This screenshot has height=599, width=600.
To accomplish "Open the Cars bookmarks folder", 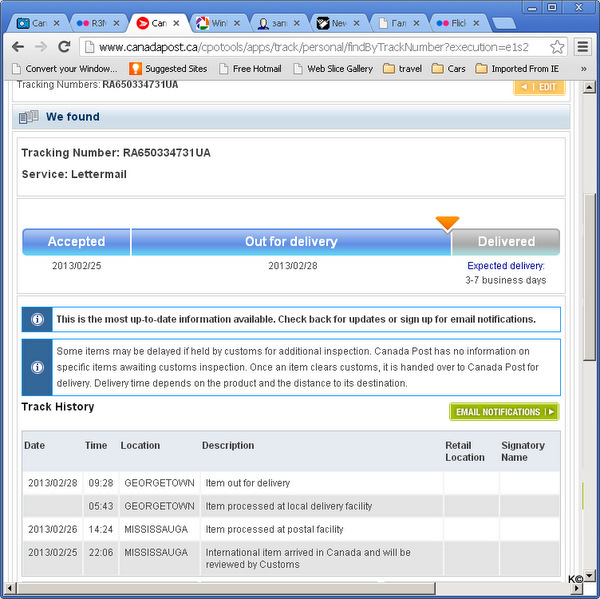I will tap(448, 69).
